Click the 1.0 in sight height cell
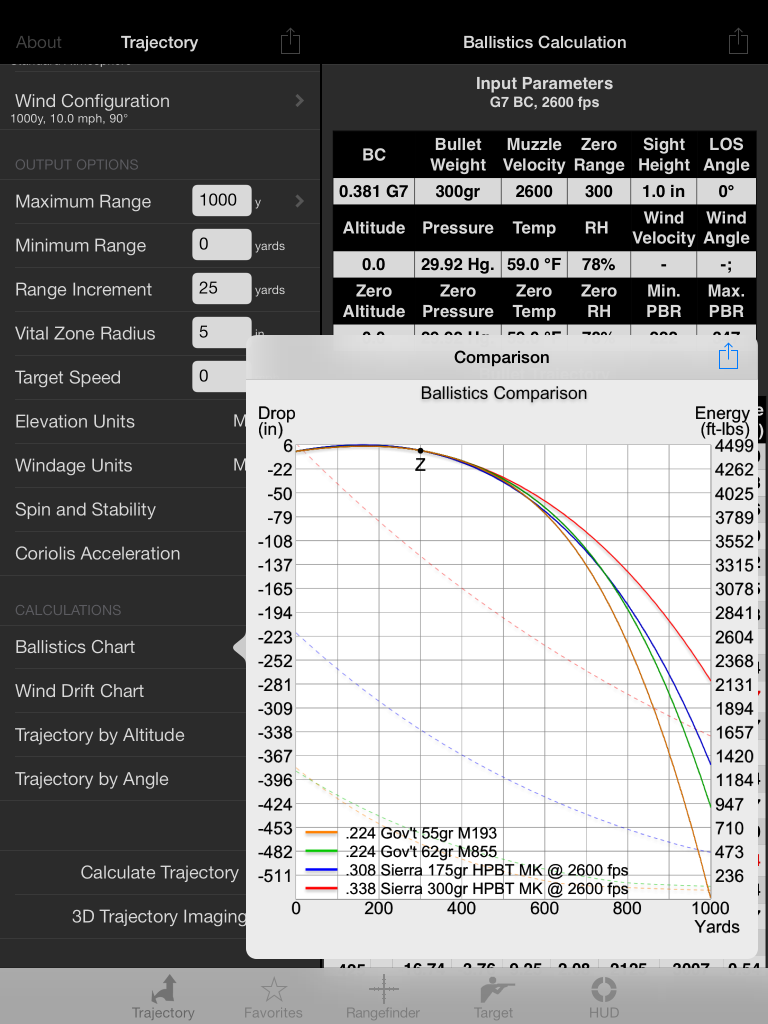This screenshot has height=1024, width=768. pos(664,191)
